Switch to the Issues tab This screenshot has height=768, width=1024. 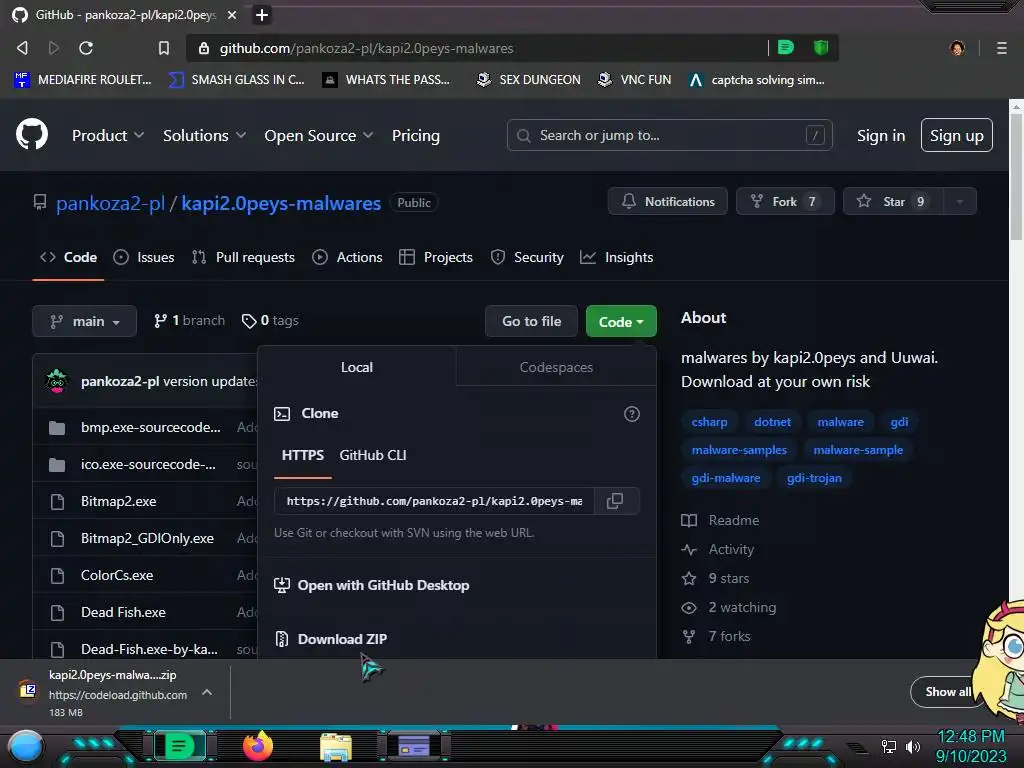[x=144, y=257]
